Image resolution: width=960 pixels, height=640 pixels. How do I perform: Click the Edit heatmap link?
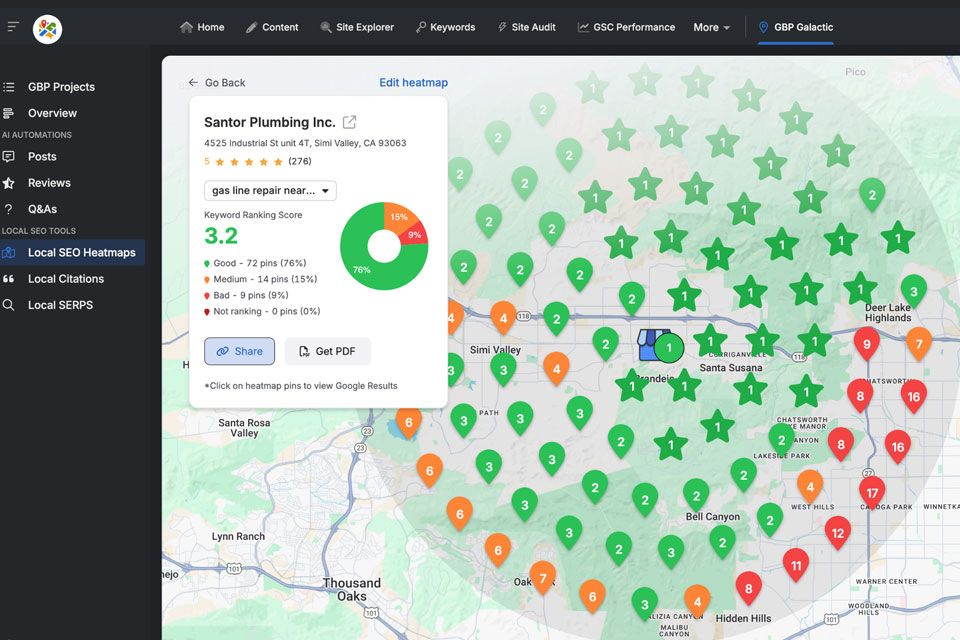pos(413,83)
